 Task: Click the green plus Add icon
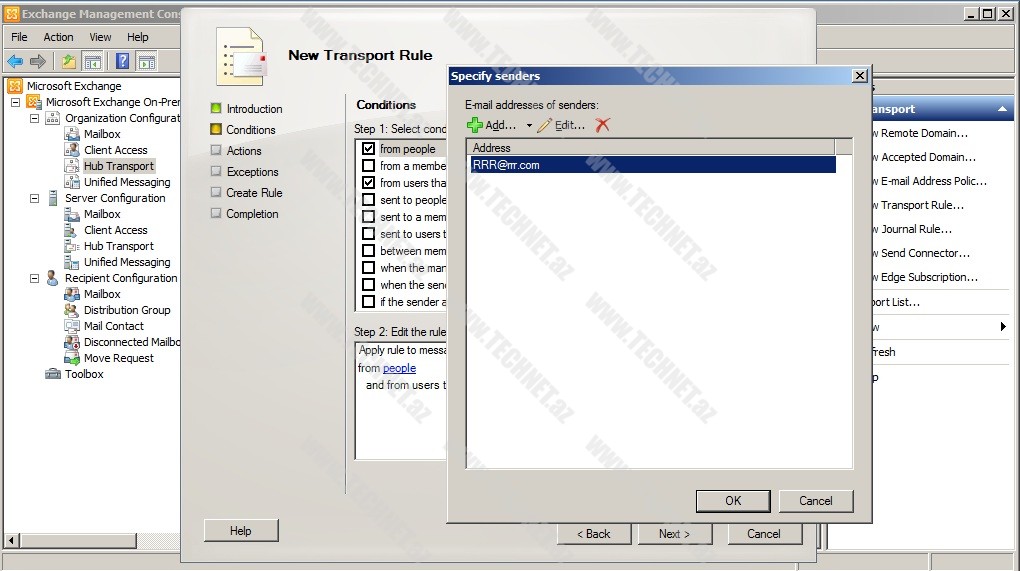tap(475, 125)
